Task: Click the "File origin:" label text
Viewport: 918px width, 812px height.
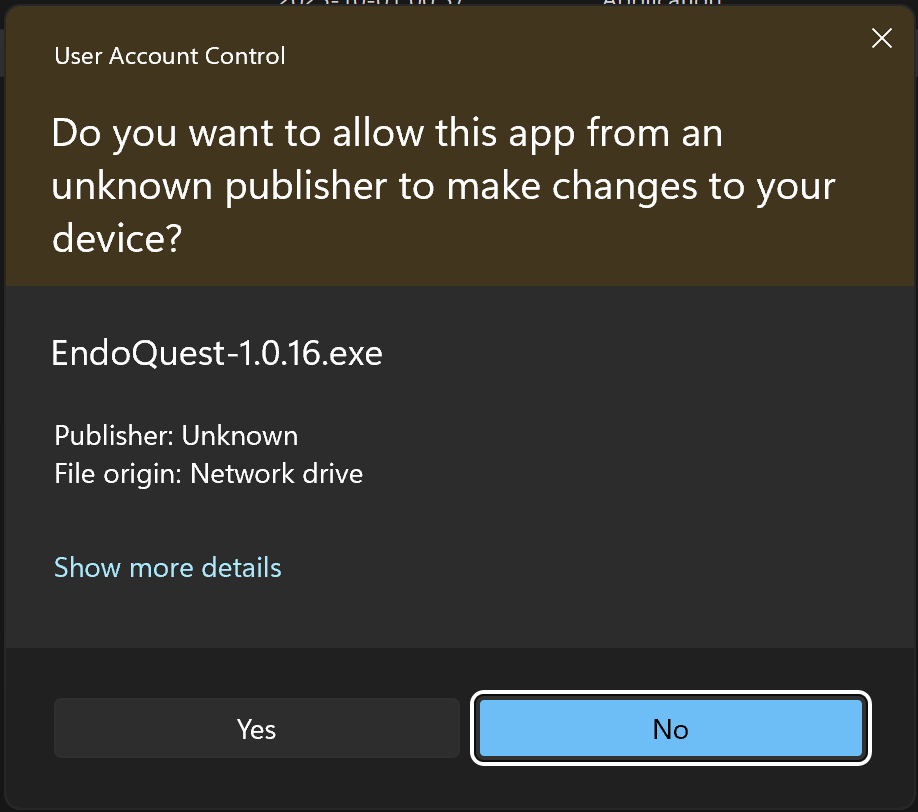Action: tap(119, 473)
